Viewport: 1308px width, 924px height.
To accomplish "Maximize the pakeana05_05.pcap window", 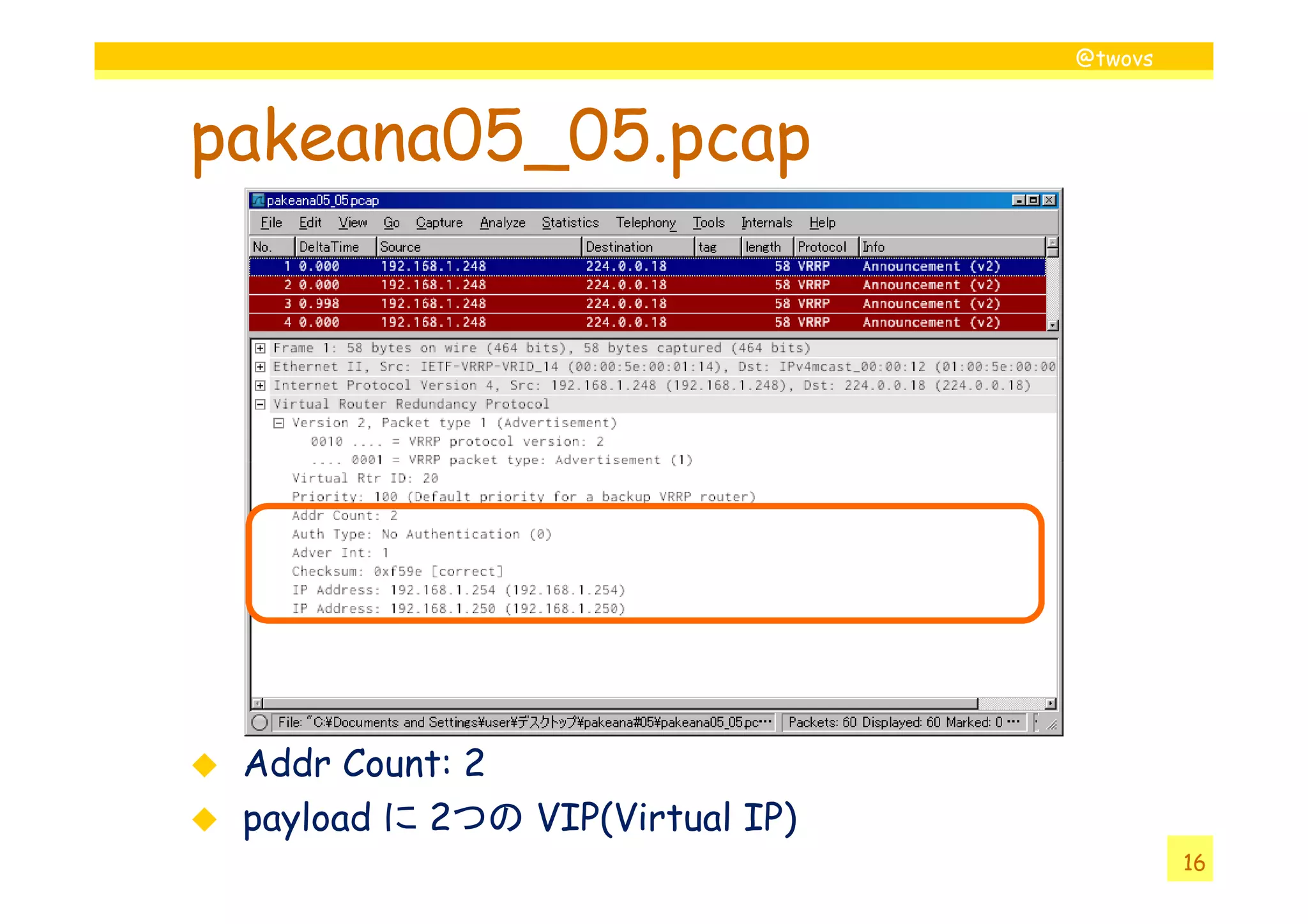I will coord(1032,200).
